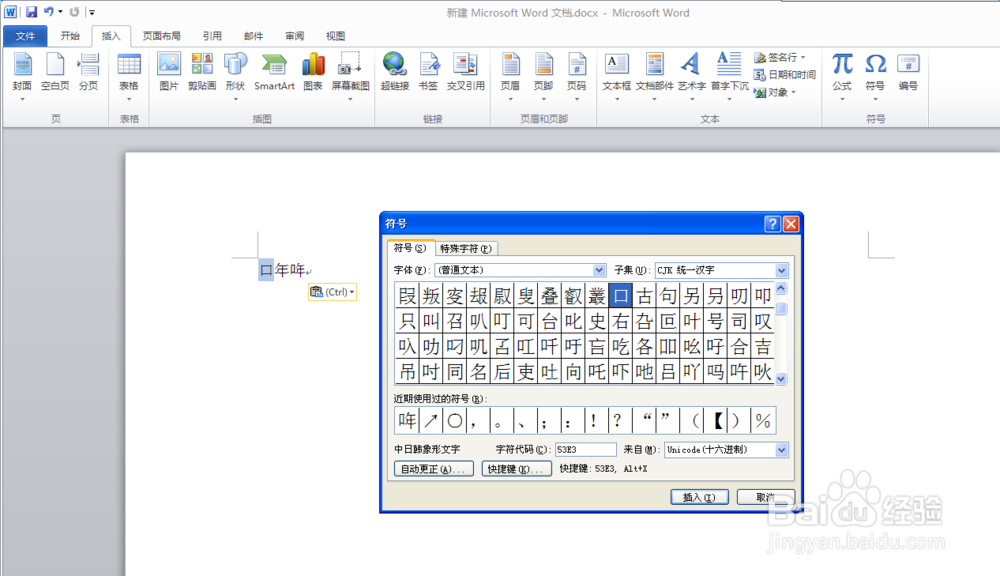
Task: Select the 吃 character in the grid
Action: [621, 346]
